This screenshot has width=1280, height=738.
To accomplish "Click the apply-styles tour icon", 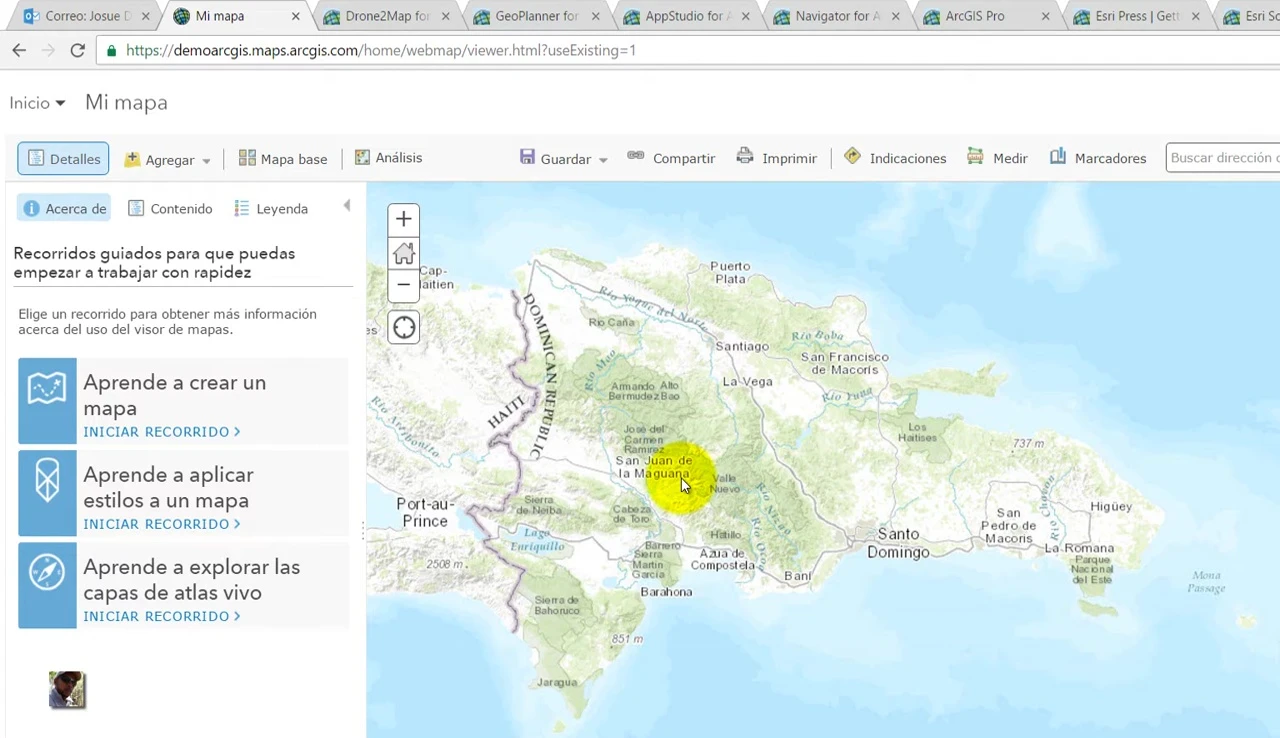I will pyautogui.click(x=47, y=492).
